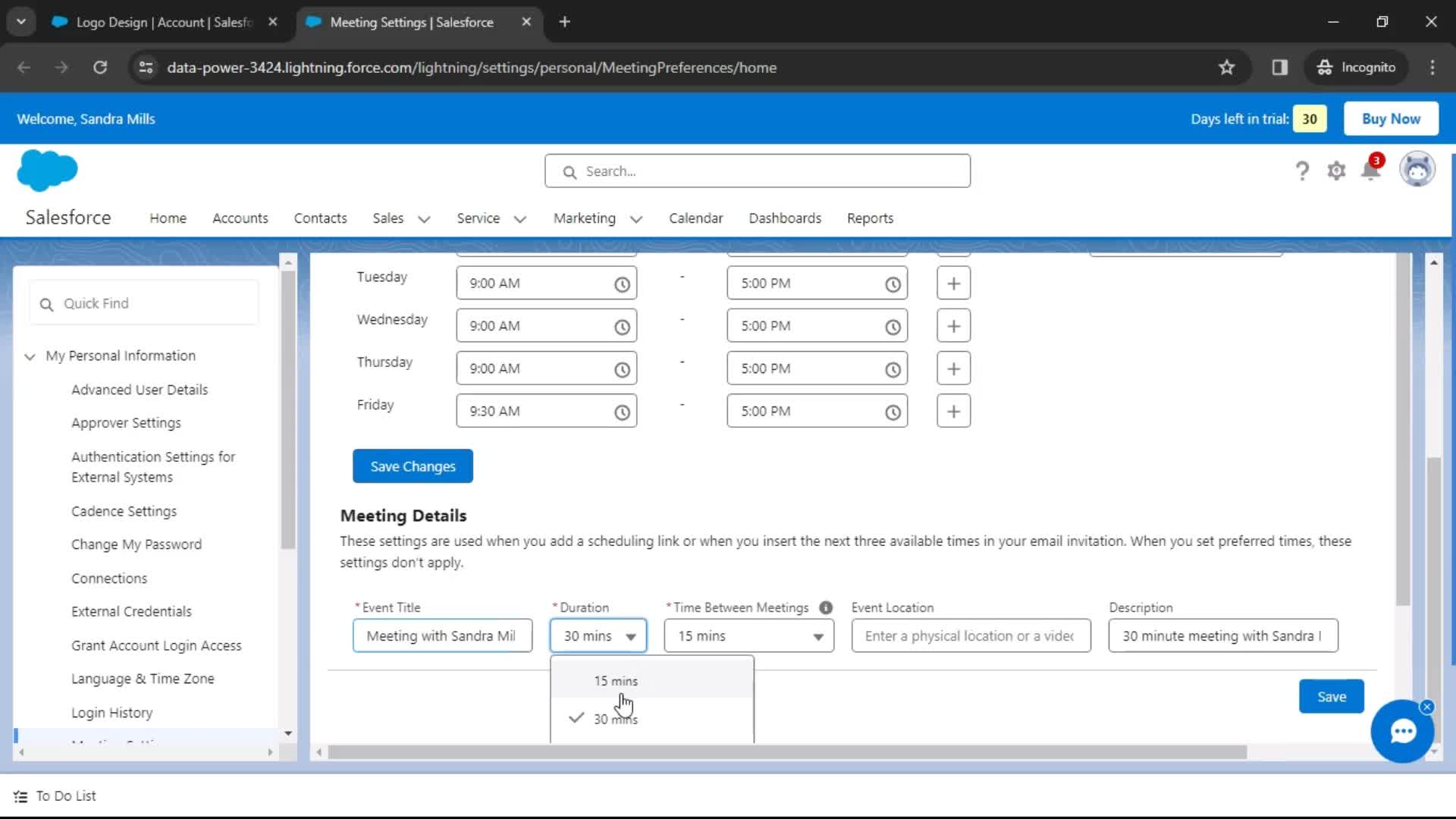This screenshot has width=1456, height=819.
Task: Click the clock icon in Wednesday end time
Action: pyautogui.click(x=893, y=327)
